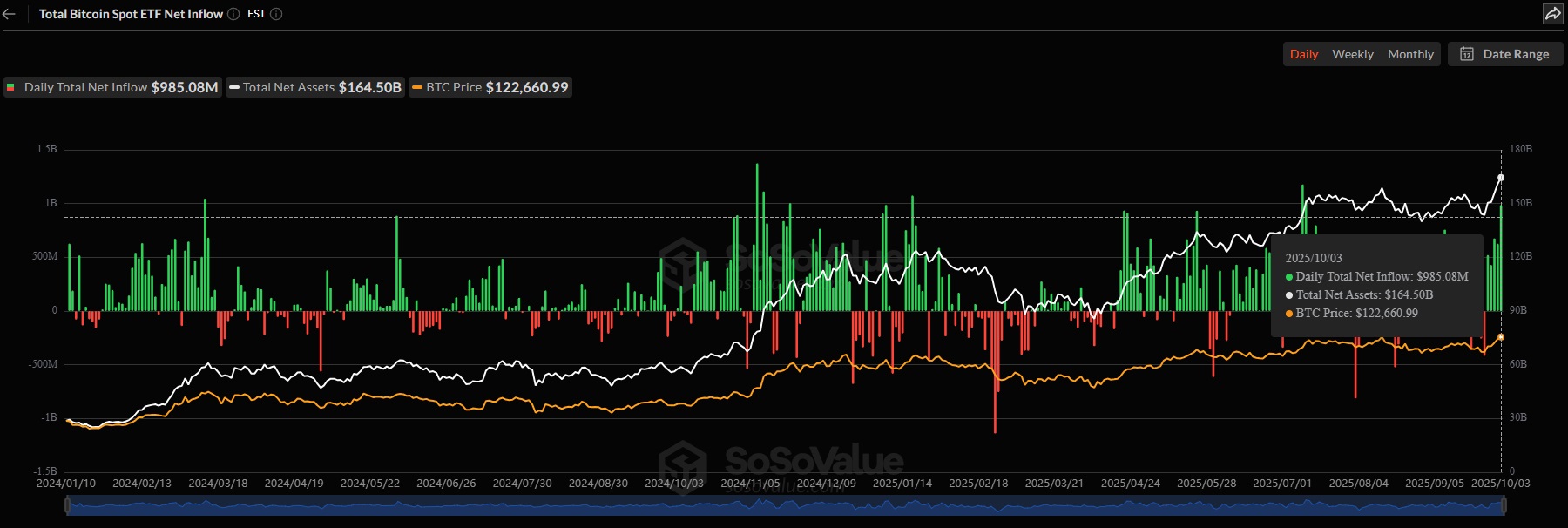
Task: Click info icon beside the chart title
Action: coord(233,14)
